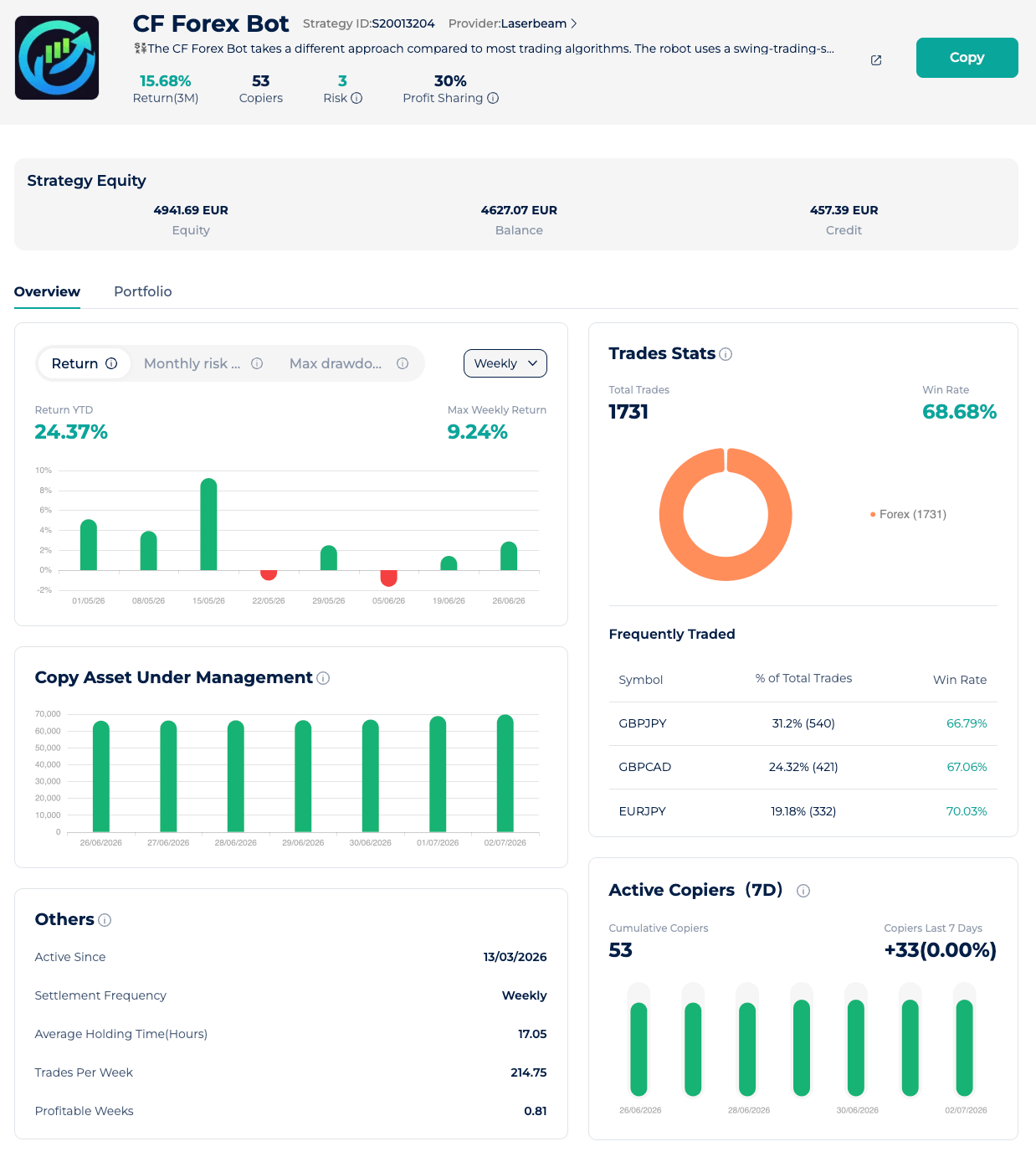The image size is (1036, 1157).
Task: Select the Return chart tab
Action: click(x=85, y=363)
